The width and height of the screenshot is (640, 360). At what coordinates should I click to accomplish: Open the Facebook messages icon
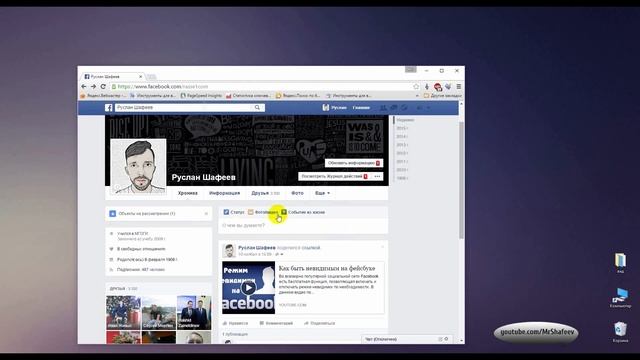coord(394,108)
